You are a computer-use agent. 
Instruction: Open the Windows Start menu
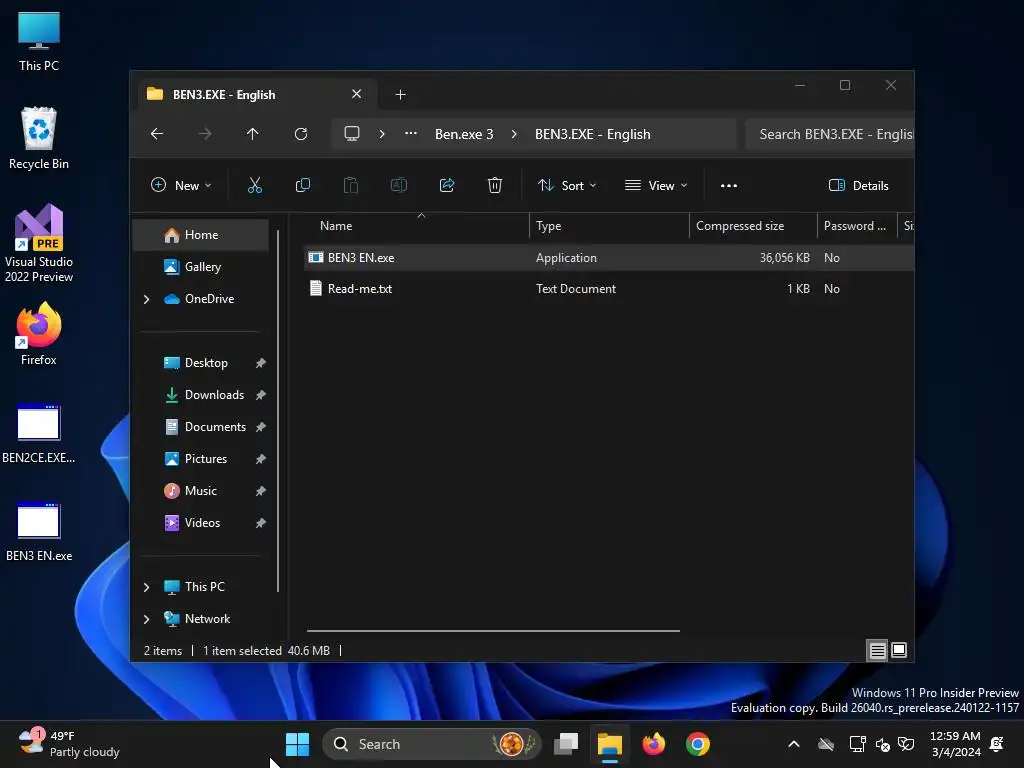(x=297, y=744)
